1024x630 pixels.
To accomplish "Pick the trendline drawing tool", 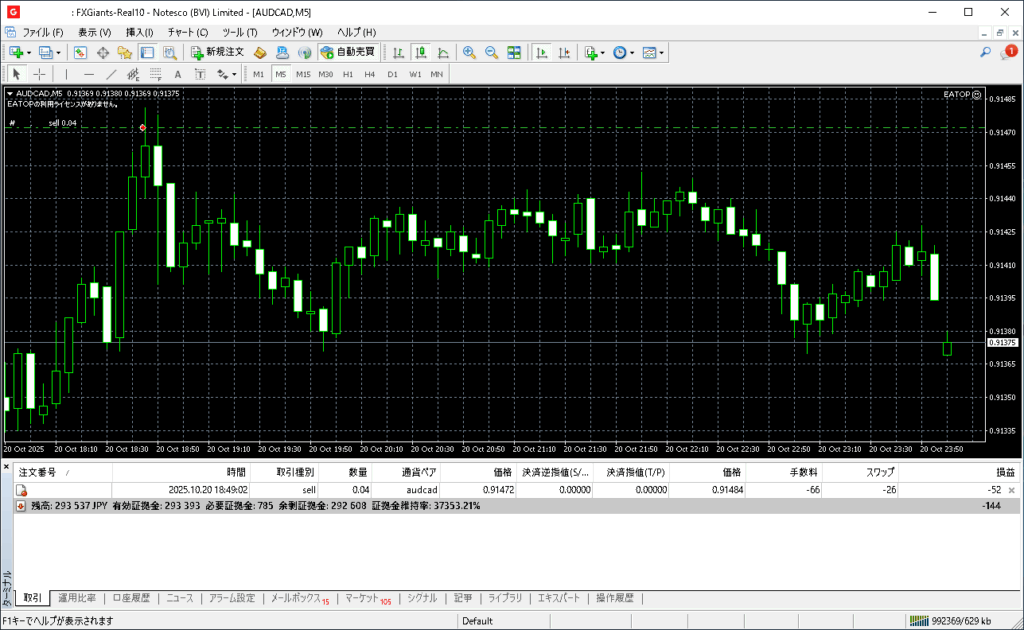I will point(111,74).
